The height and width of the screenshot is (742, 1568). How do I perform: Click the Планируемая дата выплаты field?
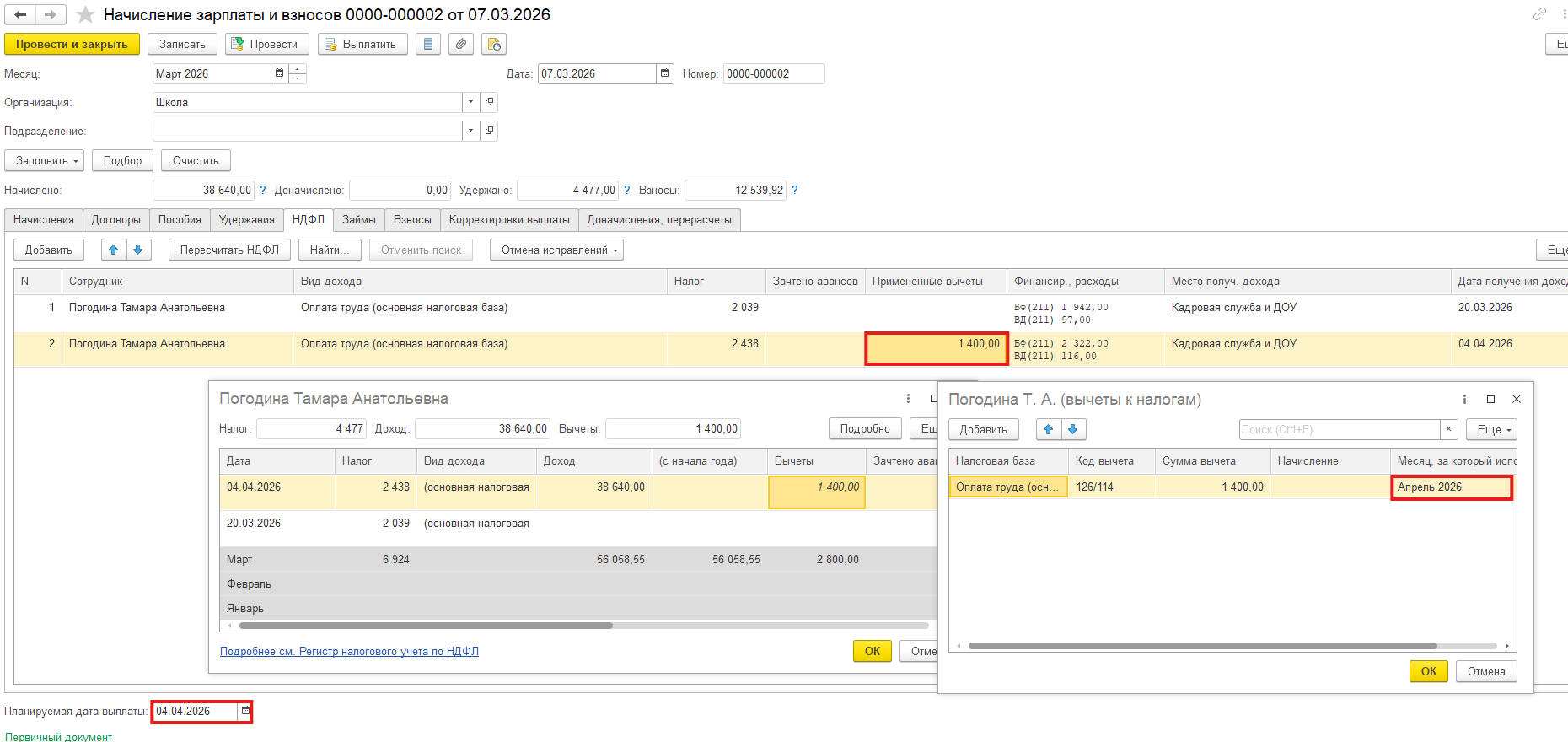195,712
